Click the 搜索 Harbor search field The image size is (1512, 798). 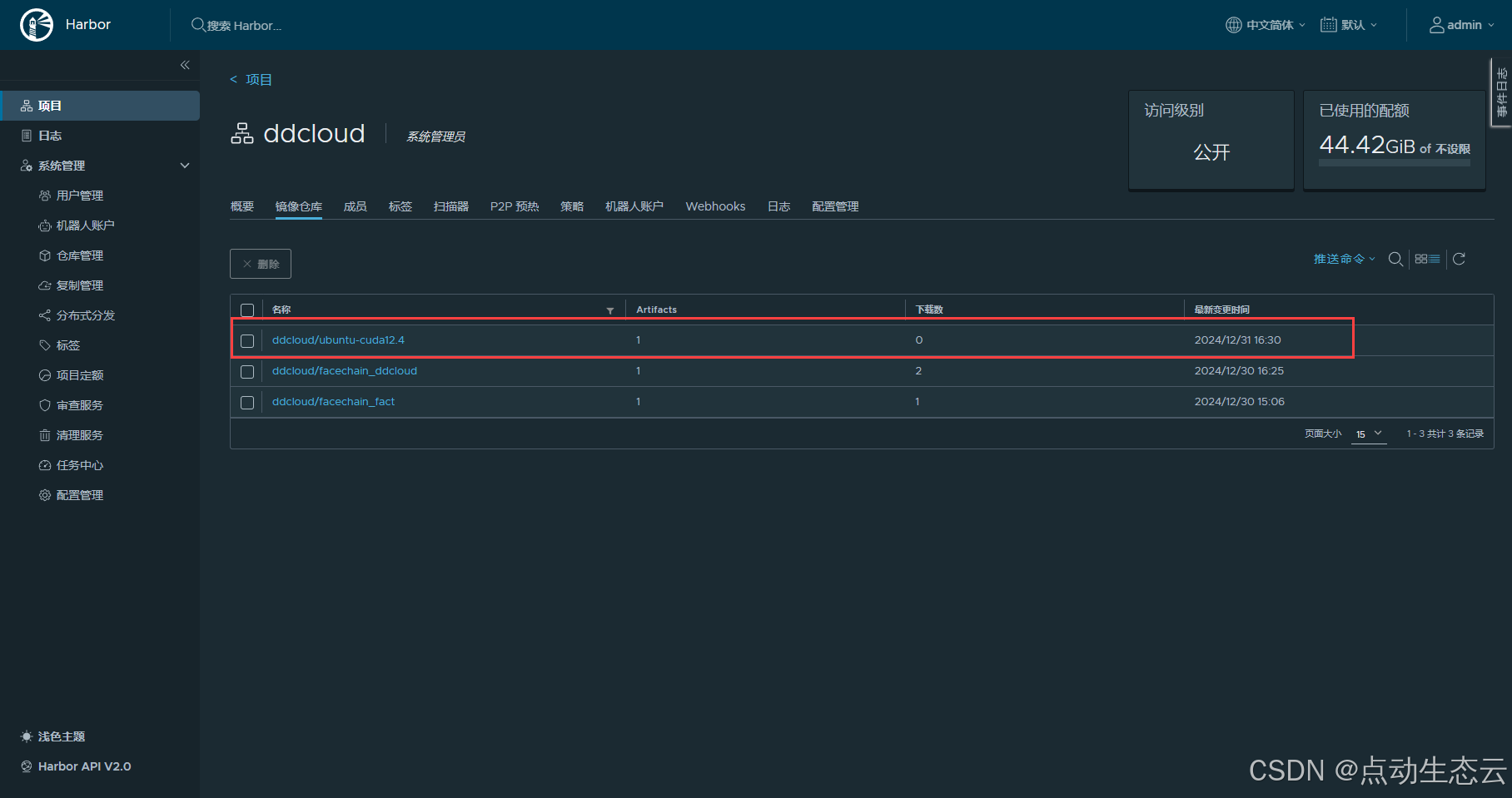coord(244,26)
